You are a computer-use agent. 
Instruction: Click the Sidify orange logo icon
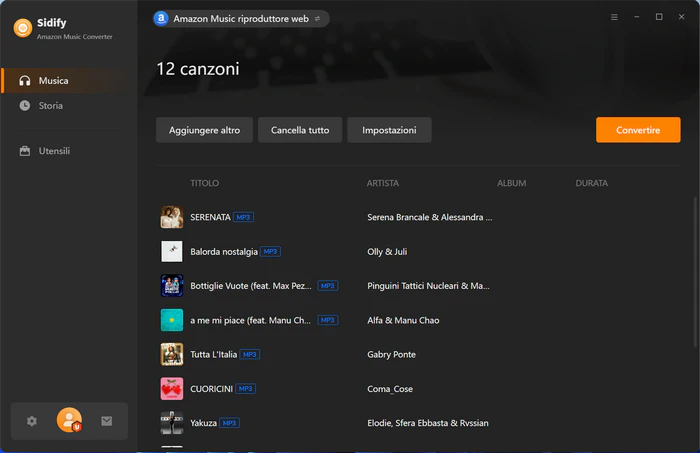pos(23,28)
